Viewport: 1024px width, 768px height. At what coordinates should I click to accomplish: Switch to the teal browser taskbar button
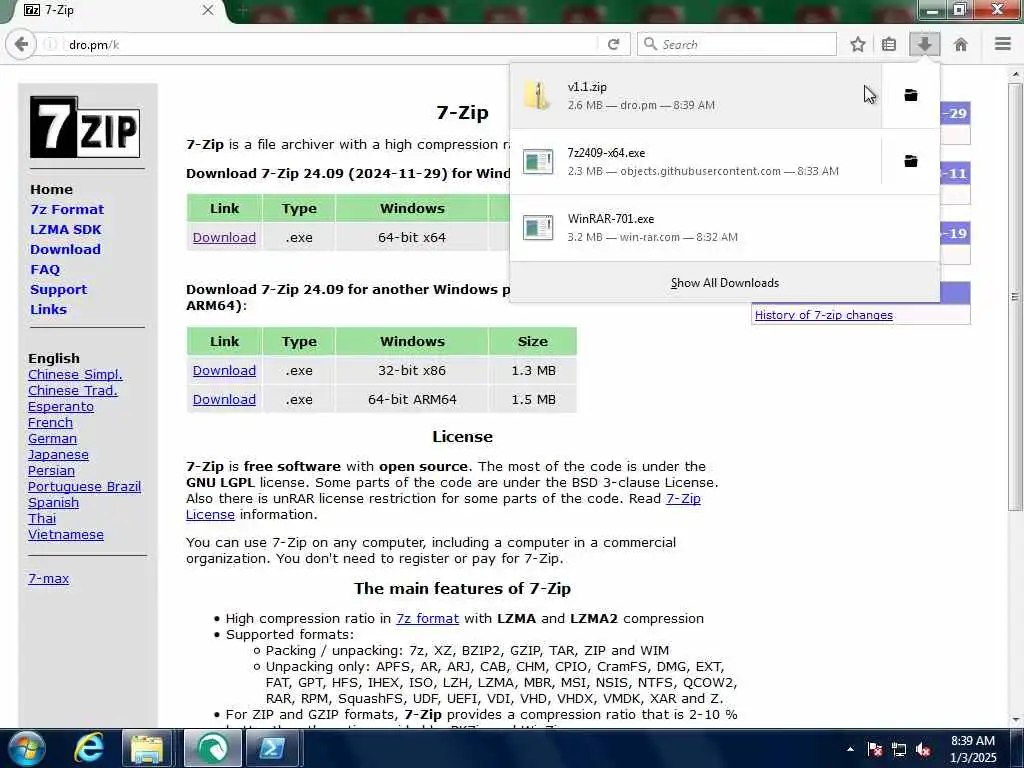pyautogui.click(x=212, y=749)
